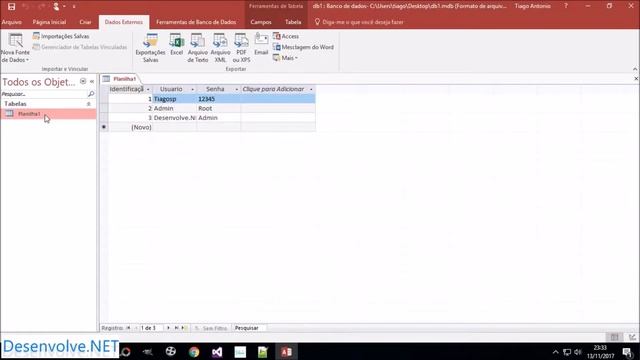Select the Dados Externos tab
Image resolution: width=640 pixels, height=360 pixels.
[124, 22]
